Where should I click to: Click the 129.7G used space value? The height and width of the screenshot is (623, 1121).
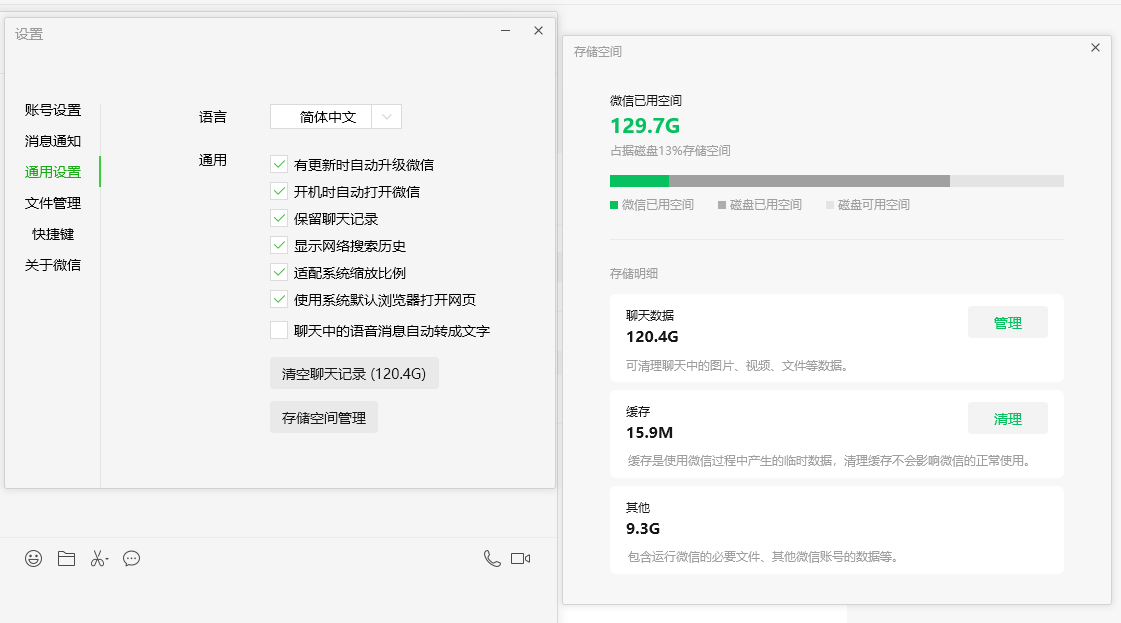(645, 126)
